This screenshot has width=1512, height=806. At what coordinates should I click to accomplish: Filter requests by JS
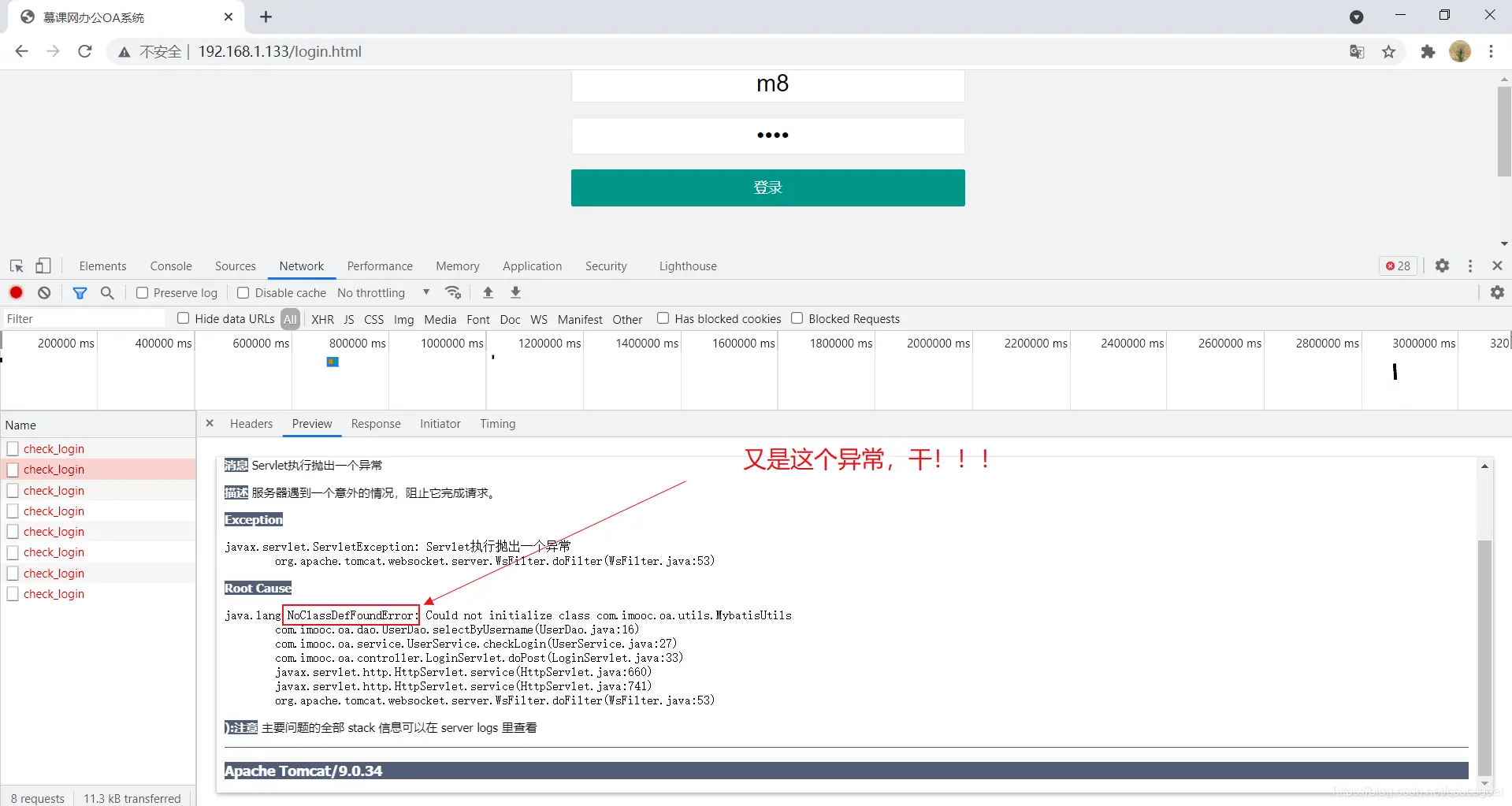349,319
